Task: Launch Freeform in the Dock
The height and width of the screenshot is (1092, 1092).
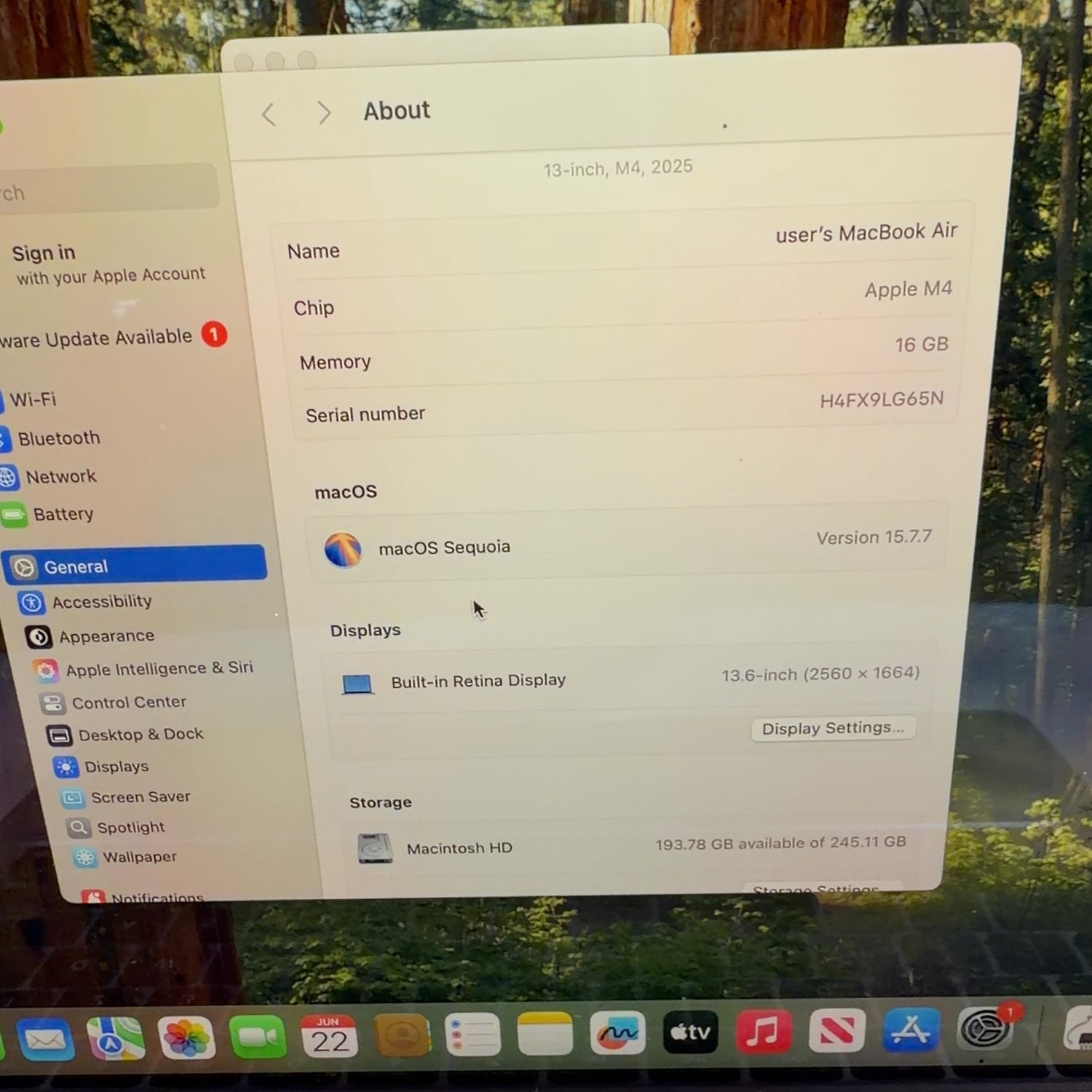Action: tap(617, 1032)
